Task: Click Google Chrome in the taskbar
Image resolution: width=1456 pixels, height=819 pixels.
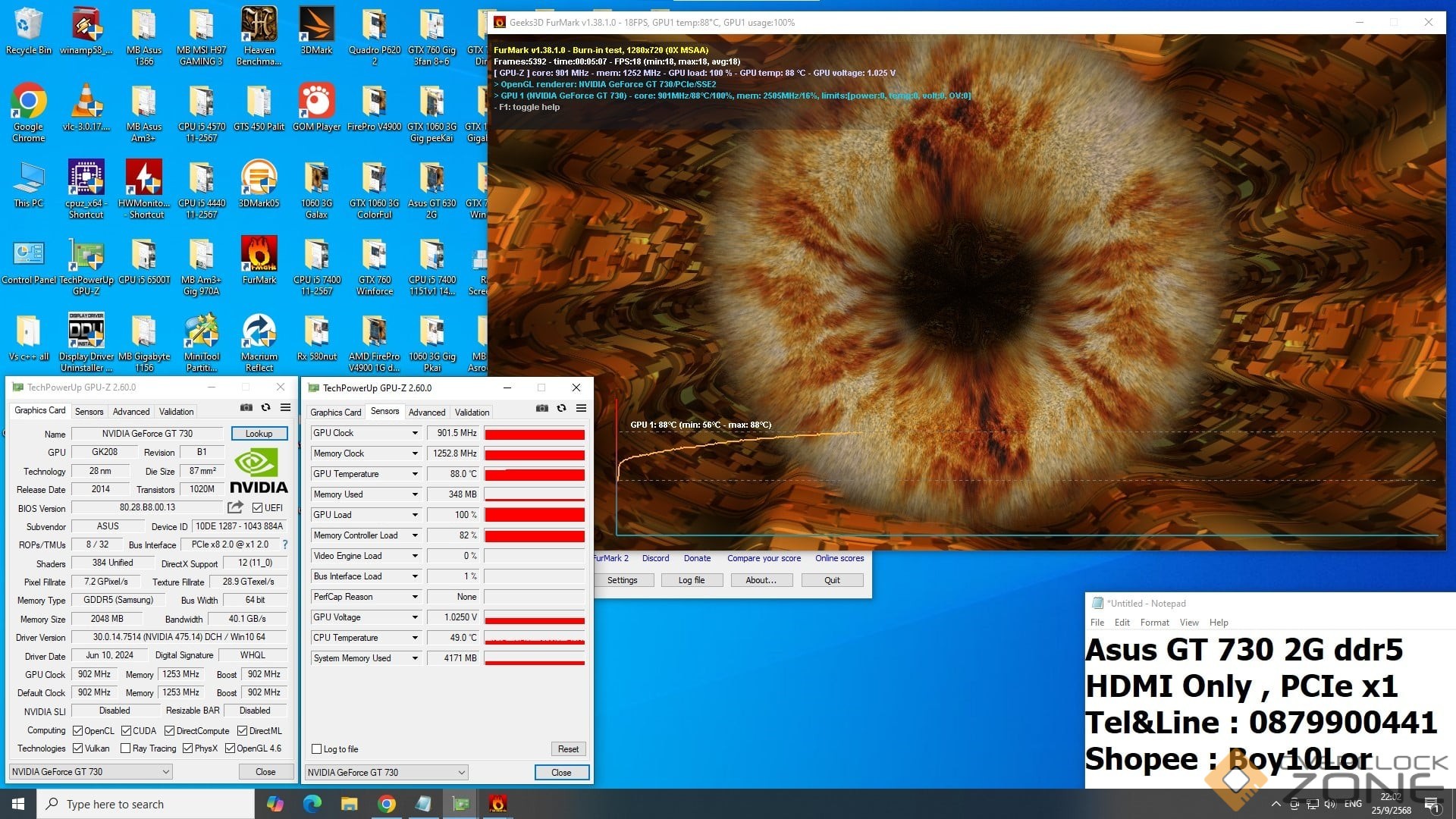Action: 386,804
